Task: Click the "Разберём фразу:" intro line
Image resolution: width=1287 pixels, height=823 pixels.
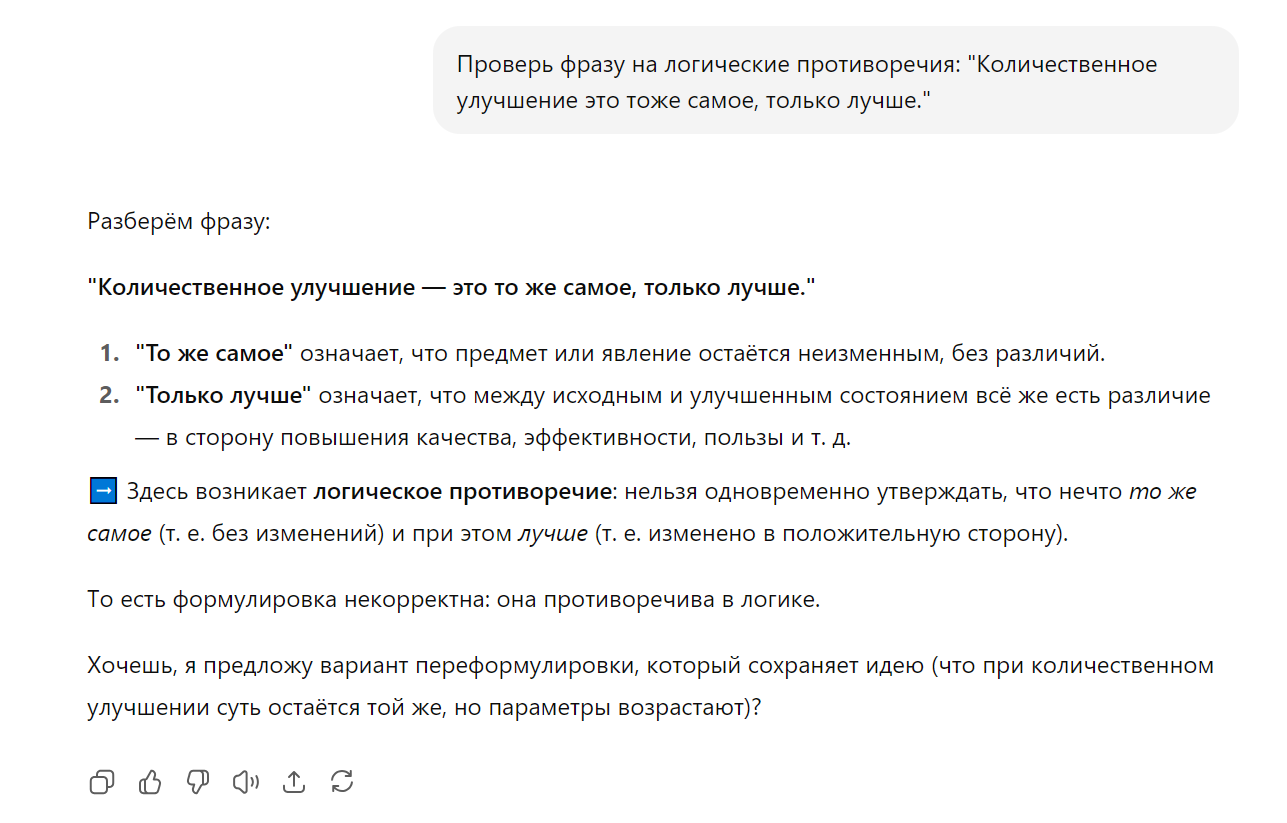Action: coord(179,221)
